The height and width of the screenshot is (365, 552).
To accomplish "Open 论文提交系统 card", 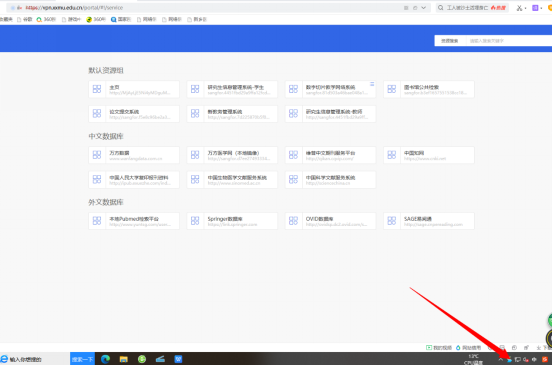I will coord(134,114).
